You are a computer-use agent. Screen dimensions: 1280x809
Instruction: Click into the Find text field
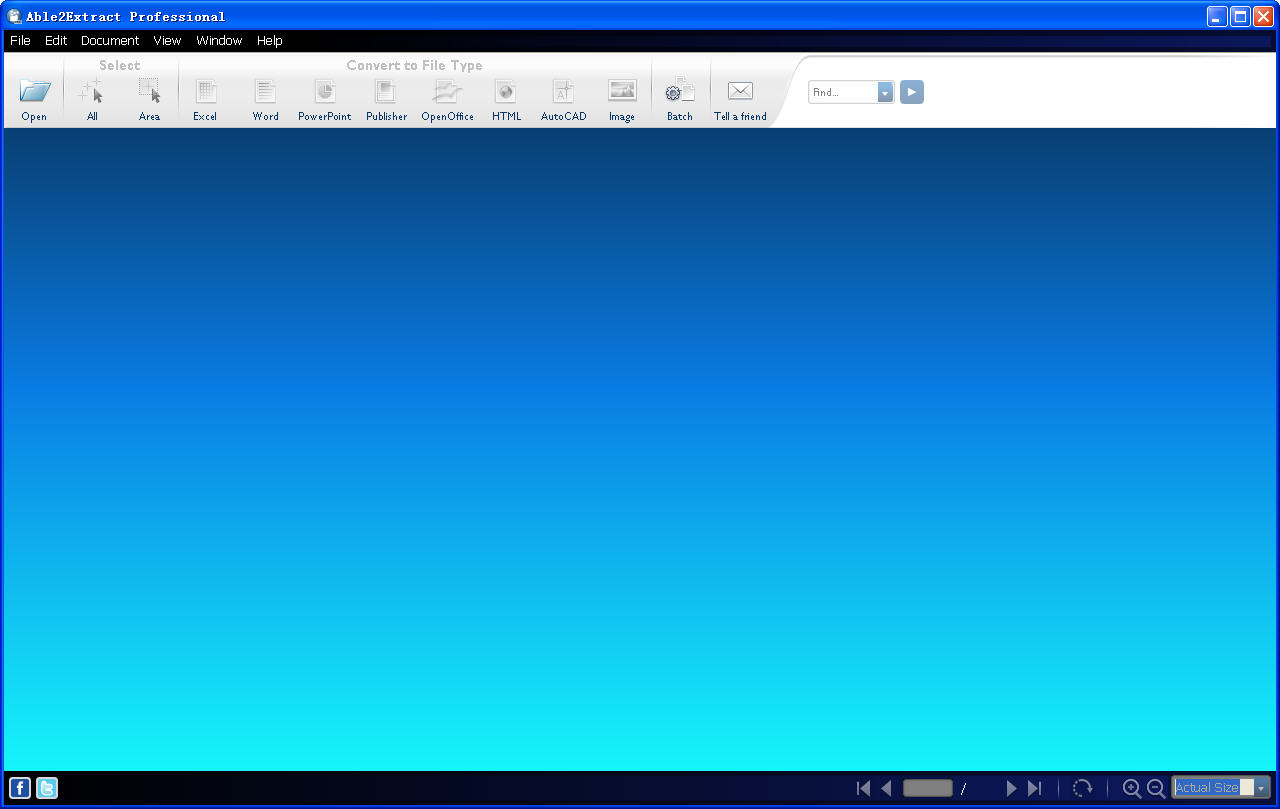coord(843,92)
